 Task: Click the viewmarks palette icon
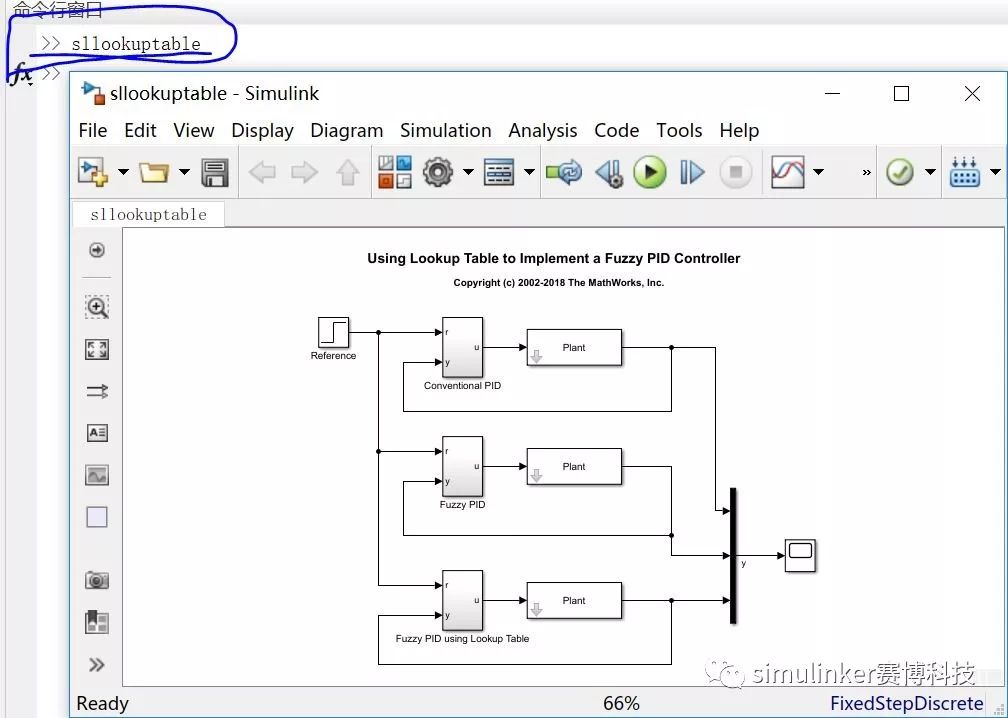[97, 622]
